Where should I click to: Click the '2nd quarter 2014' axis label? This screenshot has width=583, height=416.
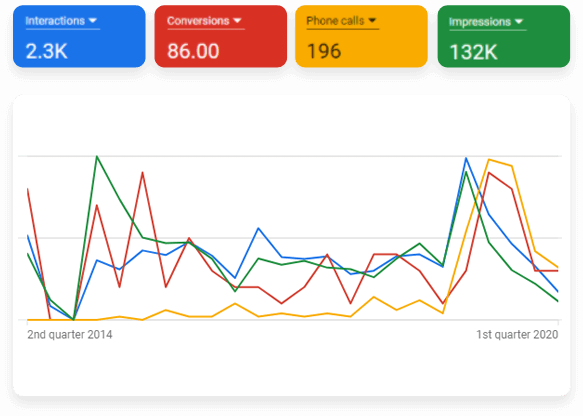tap(70, 335)
